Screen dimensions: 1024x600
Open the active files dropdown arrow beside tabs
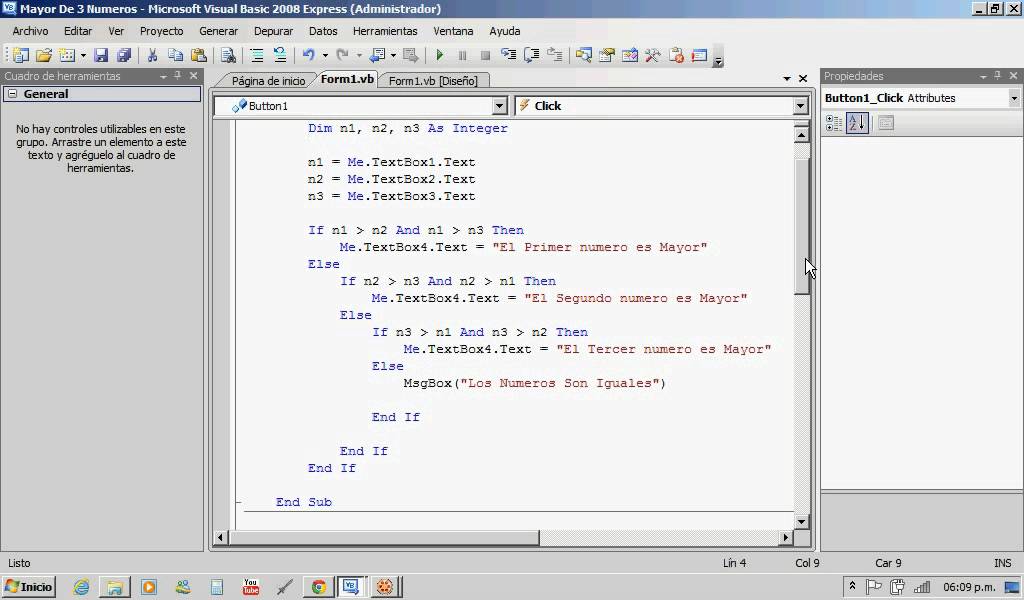pyautogui.click(x=787, y=78)
